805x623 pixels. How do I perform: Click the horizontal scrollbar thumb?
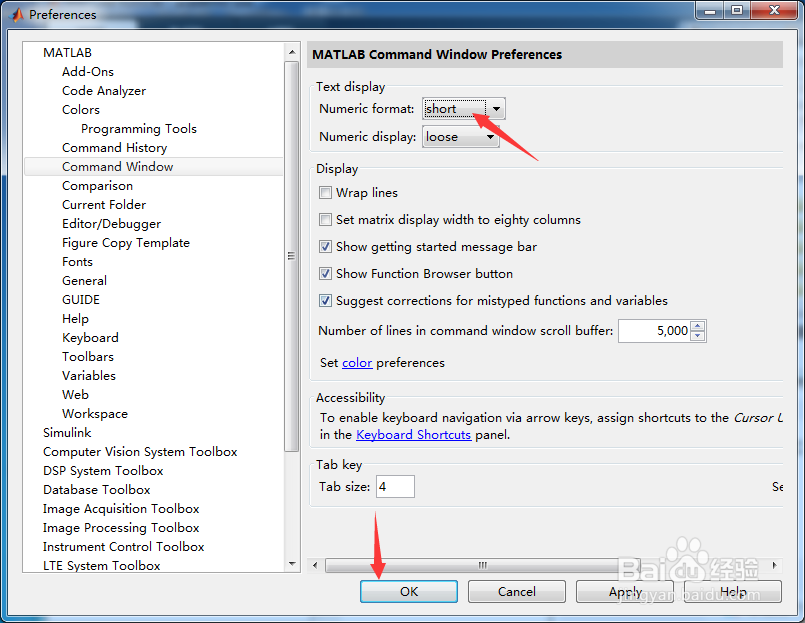click(482, 565)
